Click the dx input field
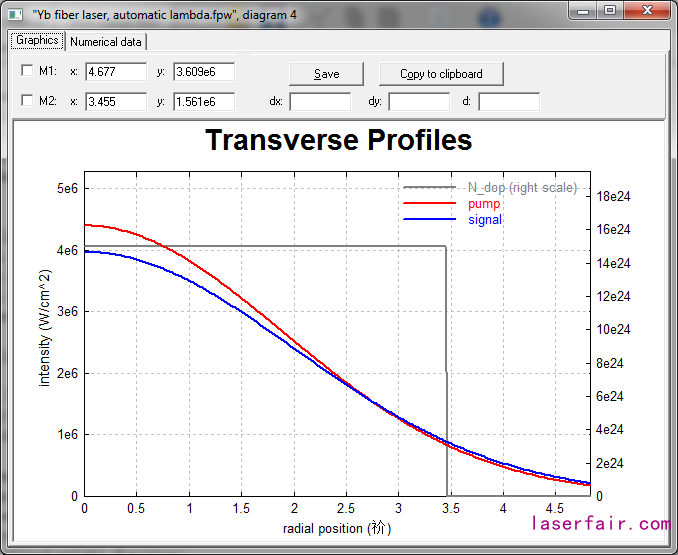The image size is (678, 555). (320, 101)
